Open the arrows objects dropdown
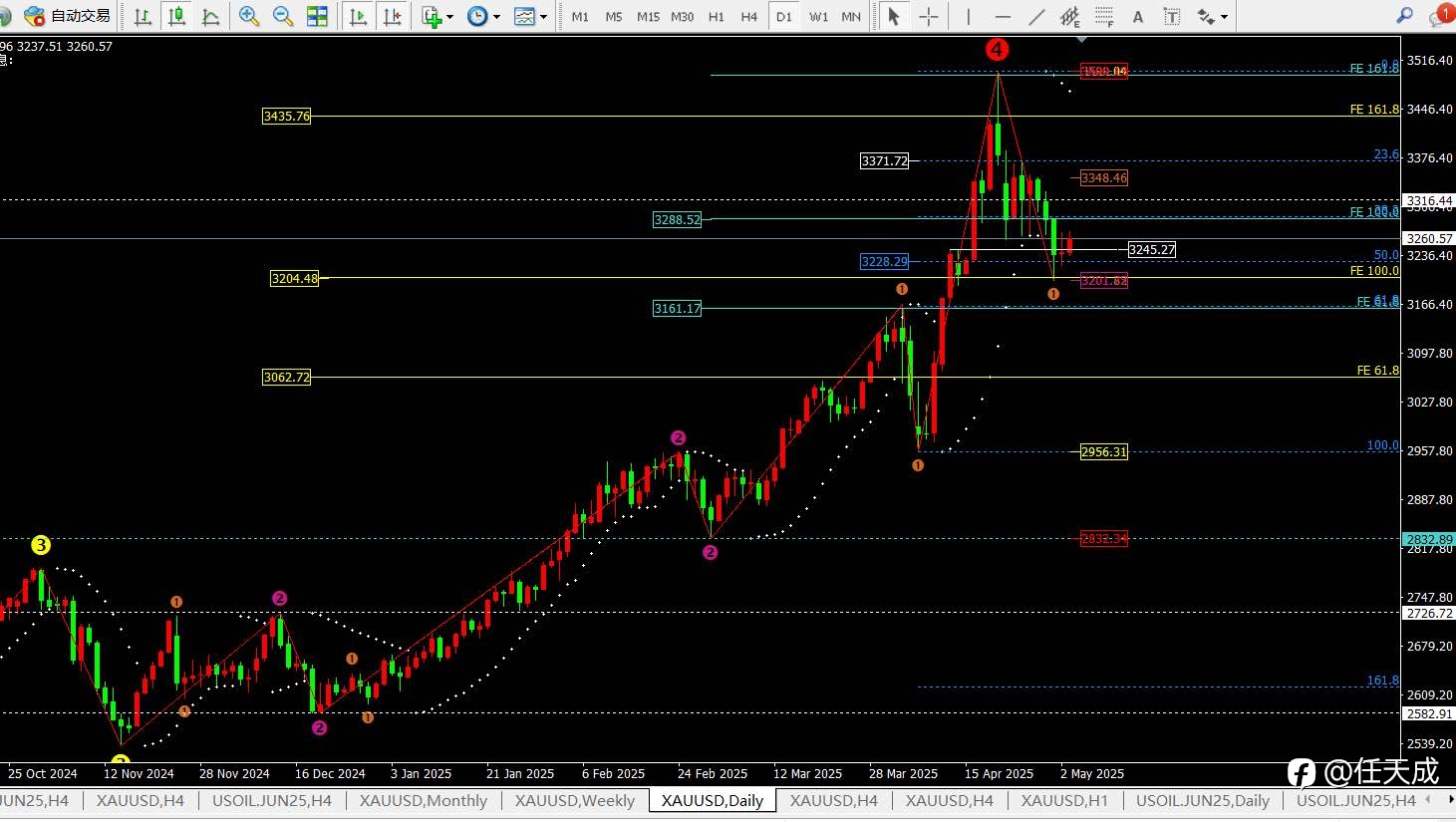Image resolution: width=1456 pixels, height=822 pixels. pos(1213,16)
